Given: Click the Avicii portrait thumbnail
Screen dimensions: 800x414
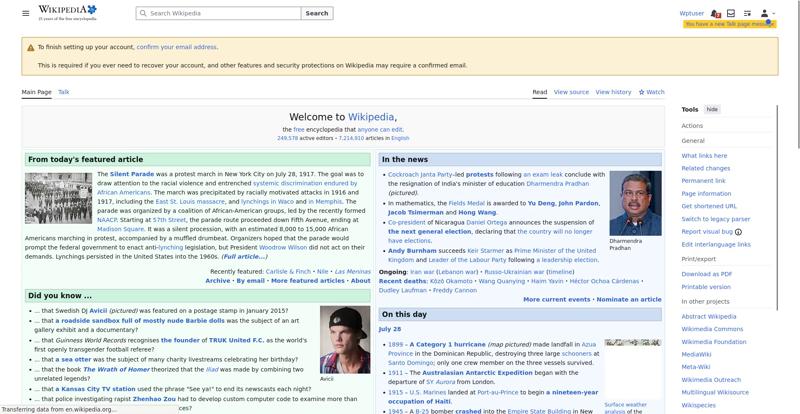Looking at the screenshot, I should [345, 339].
